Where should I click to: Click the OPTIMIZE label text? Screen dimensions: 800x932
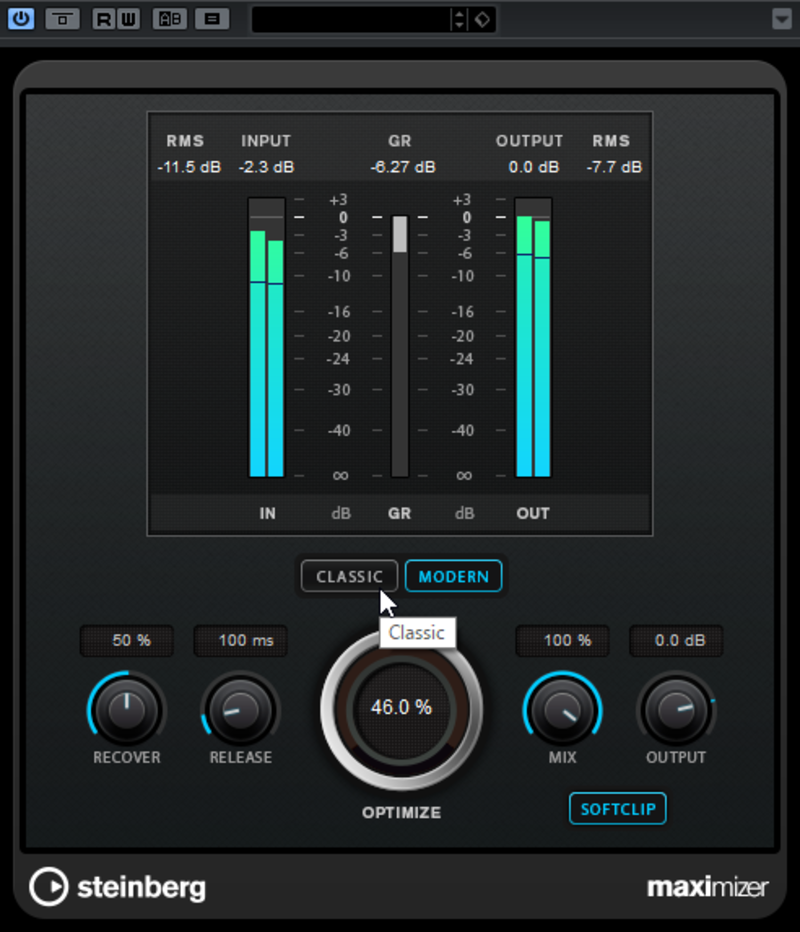[402, 813]
